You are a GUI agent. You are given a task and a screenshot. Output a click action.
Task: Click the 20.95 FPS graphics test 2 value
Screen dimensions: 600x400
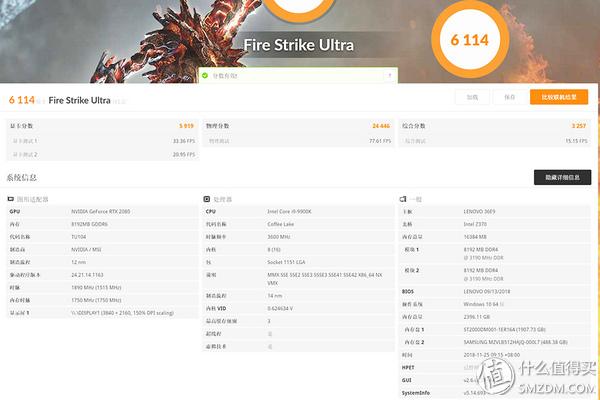(184, 155)
